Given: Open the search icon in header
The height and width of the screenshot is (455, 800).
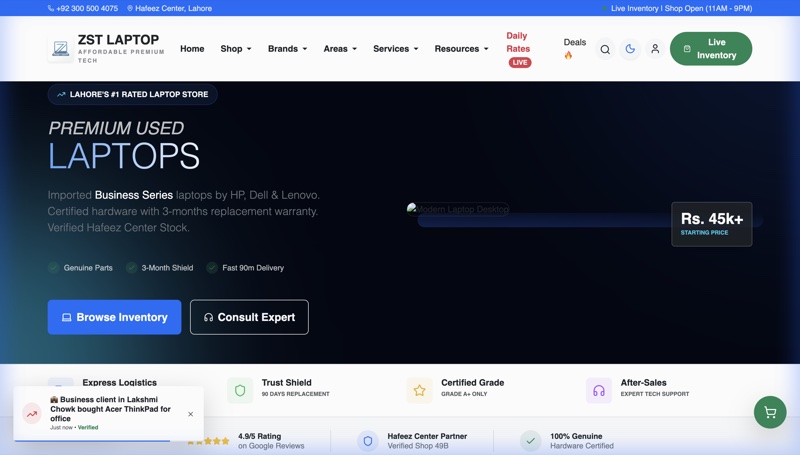Looking at the screenshot, I should [x=605, y=49].
